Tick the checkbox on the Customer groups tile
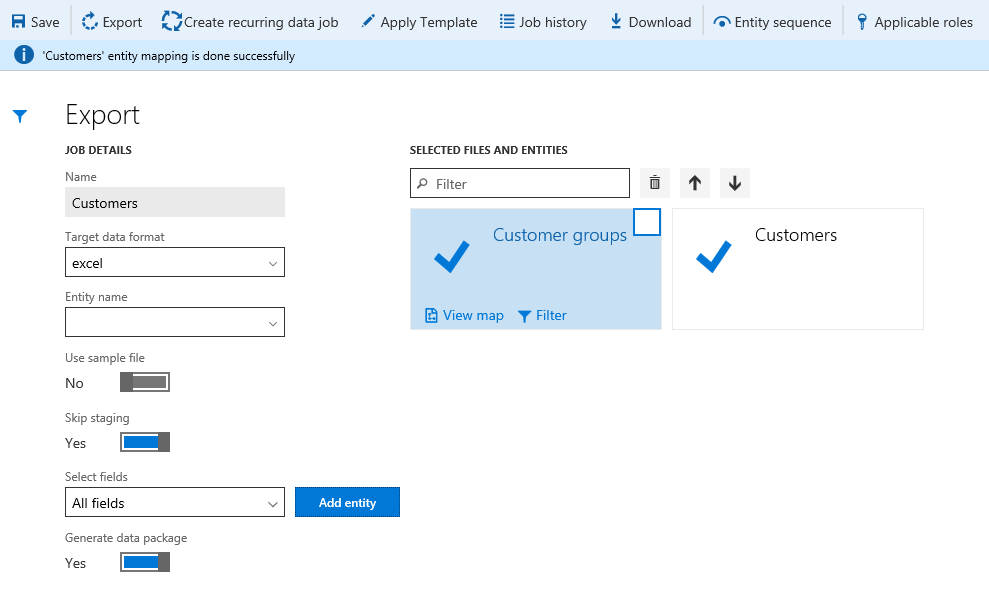 click(x=647, y=222)
